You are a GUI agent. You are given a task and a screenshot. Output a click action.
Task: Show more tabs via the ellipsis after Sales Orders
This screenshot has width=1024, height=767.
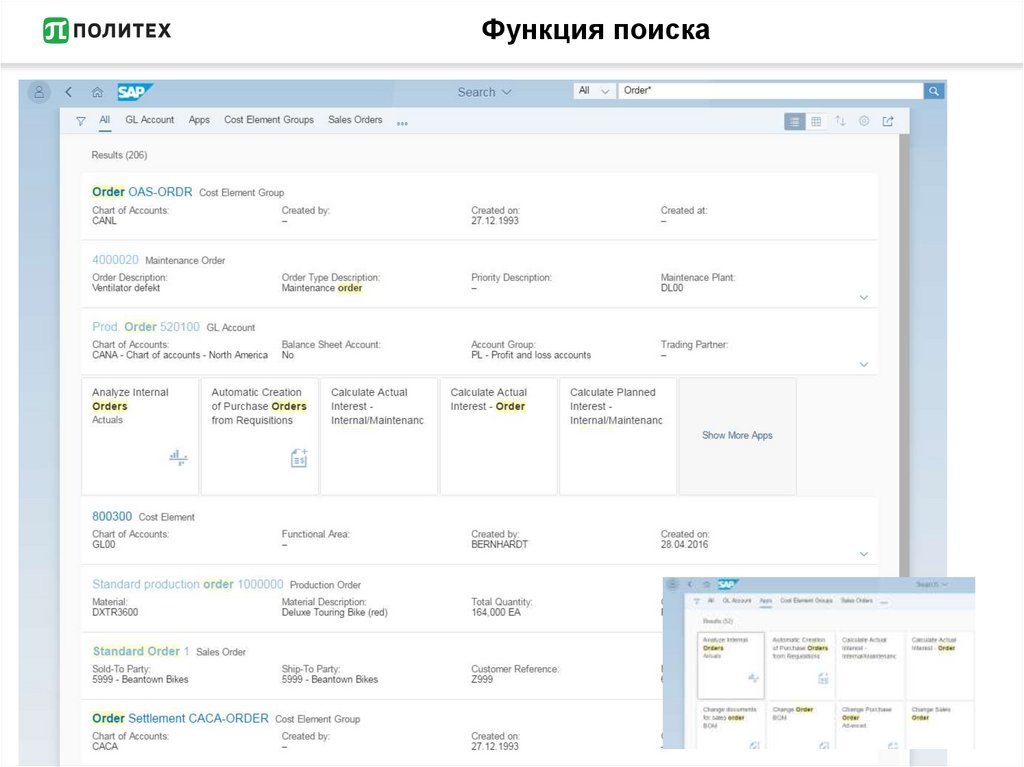pos(402,123)
